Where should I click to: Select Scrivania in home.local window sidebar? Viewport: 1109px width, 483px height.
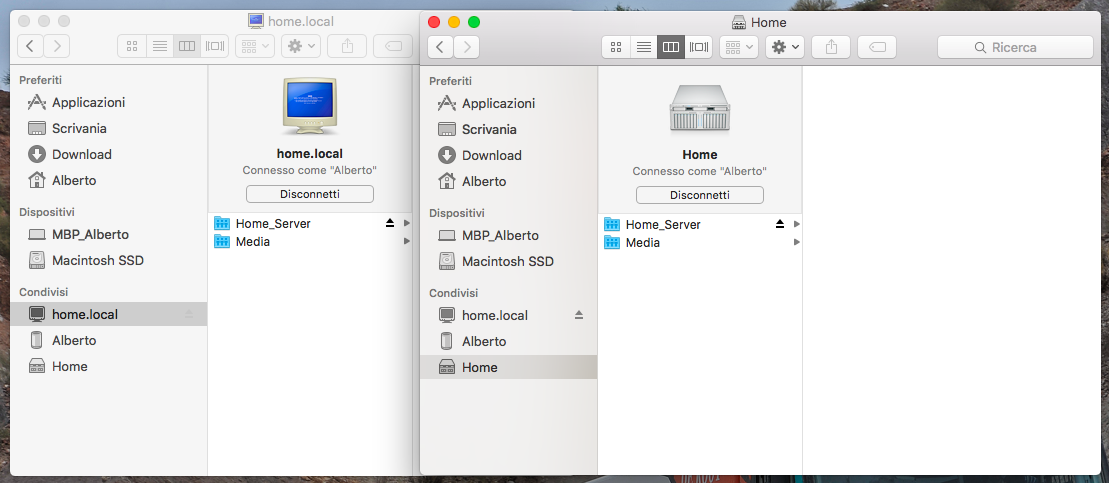[79, 128]
